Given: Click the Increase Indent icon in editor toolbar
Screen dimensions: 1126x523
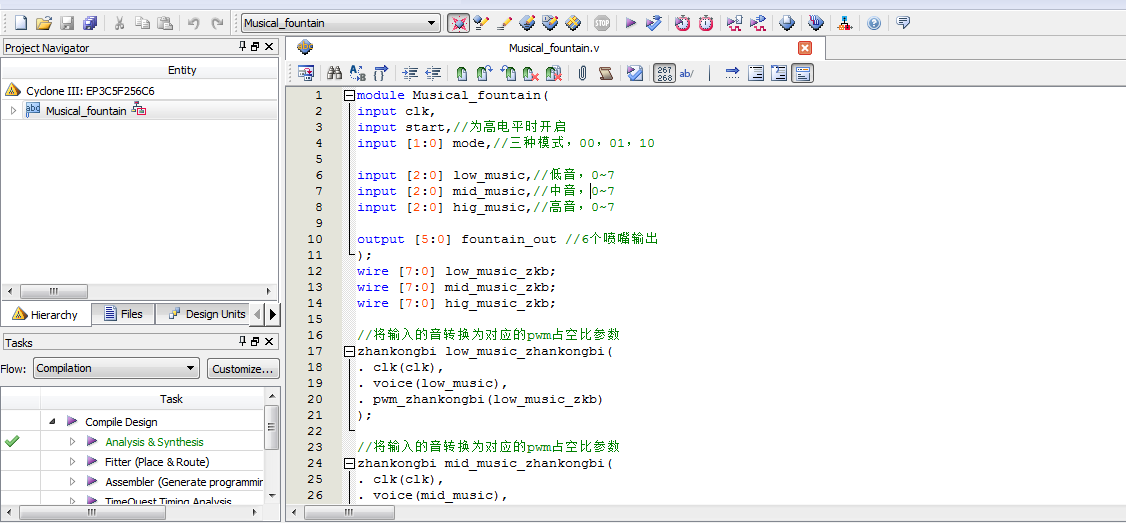Looking at the screenshot, I should click(410, 73).
